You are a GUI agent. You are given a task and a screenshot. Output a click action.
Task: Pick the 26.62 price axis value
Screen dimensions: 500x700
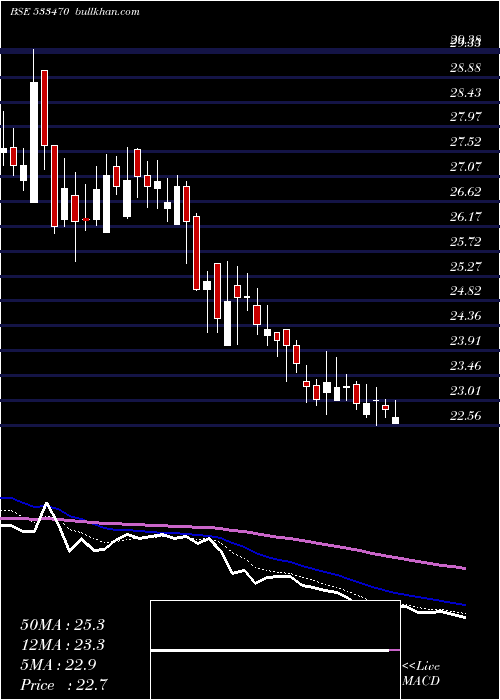point(465,192)
